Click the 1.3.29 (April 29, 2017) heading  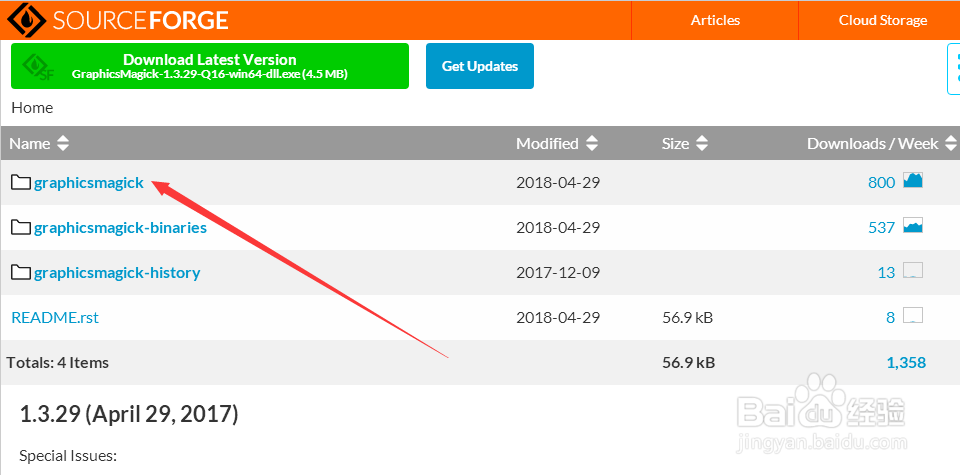pyautogui.click(x=129, y=414)
